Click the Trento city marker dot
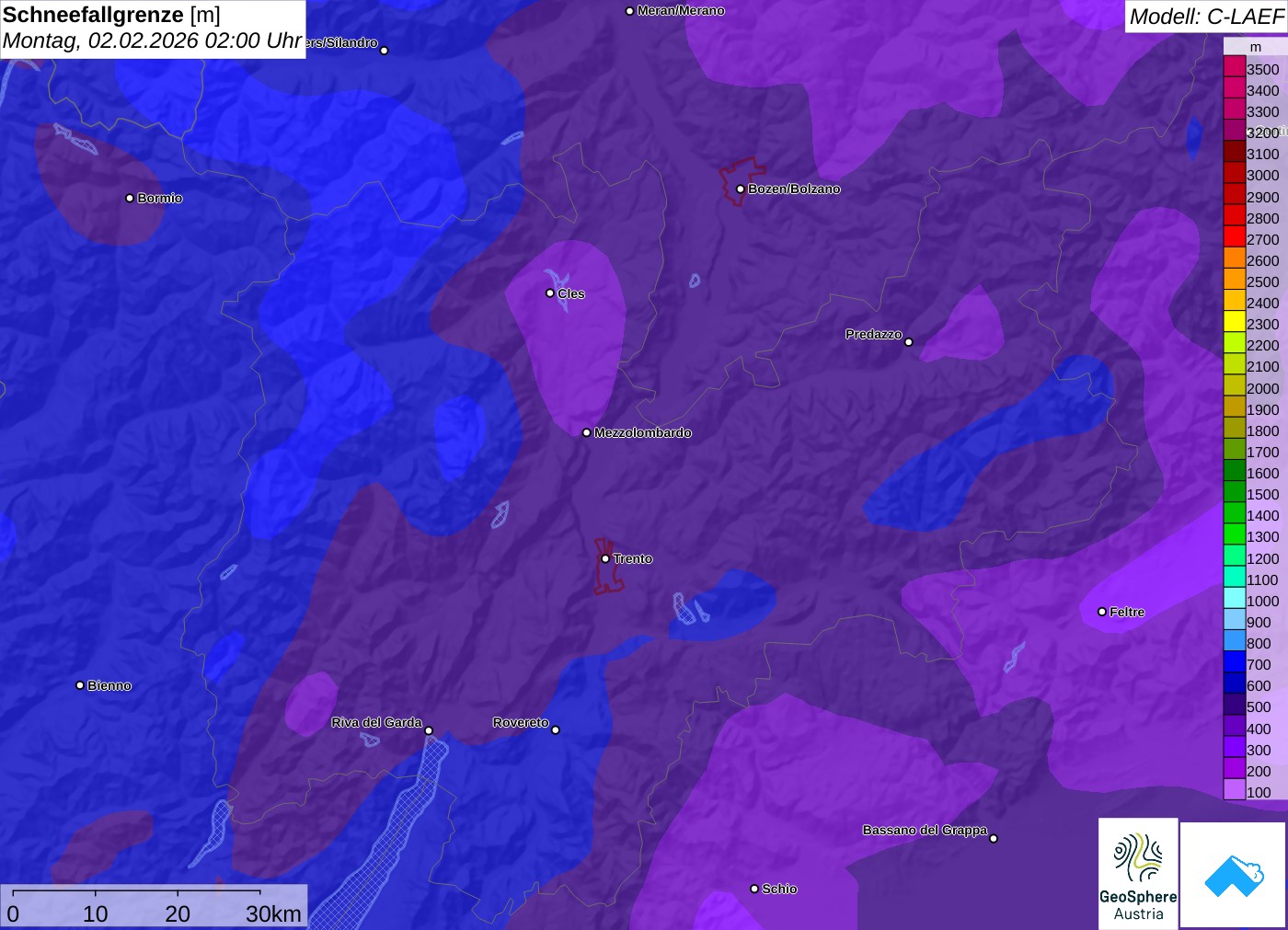The height and width of the screenshot is (930, 1288). pos(605,558)
